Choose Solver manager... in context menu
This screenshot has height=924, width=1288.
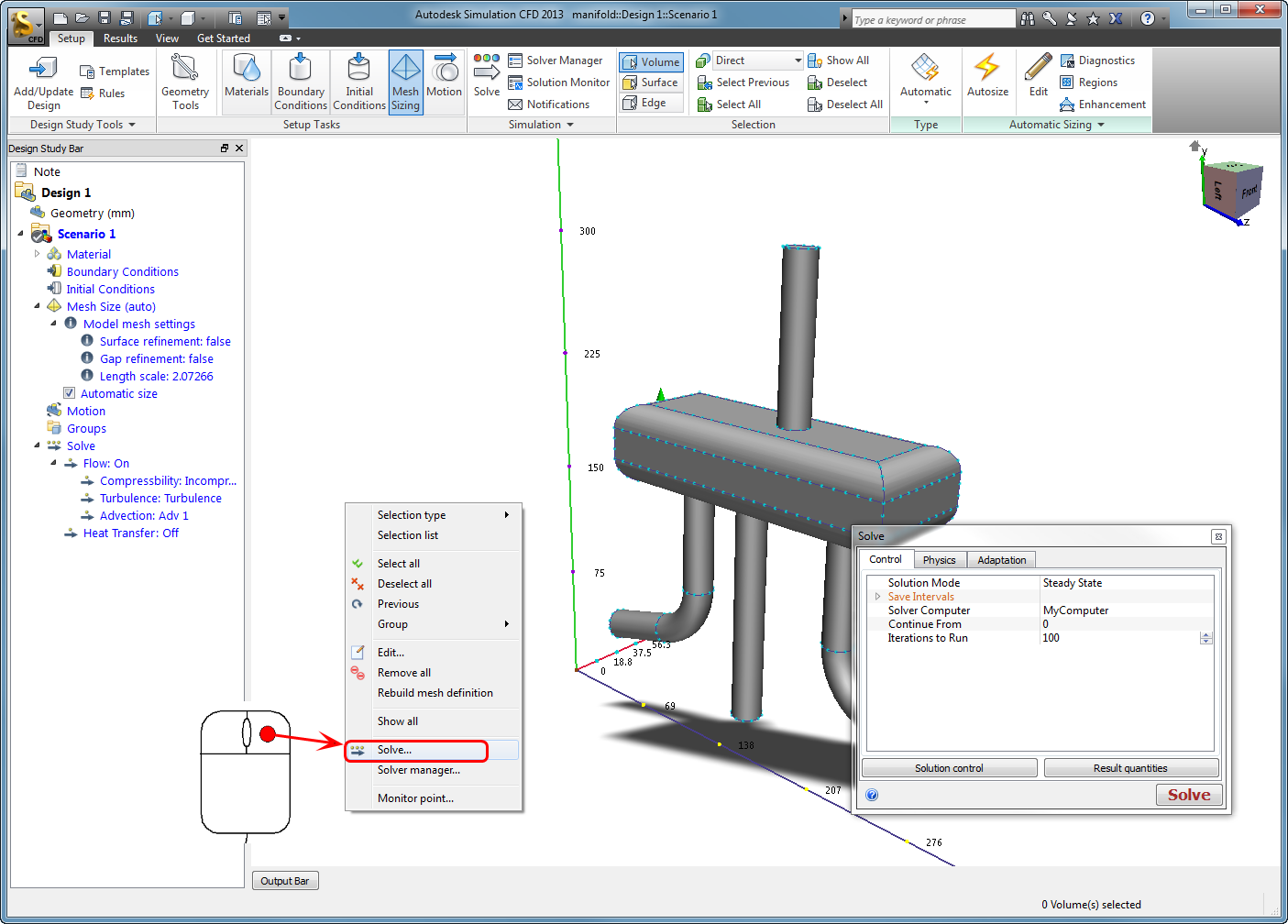click(x=432, y=770)
